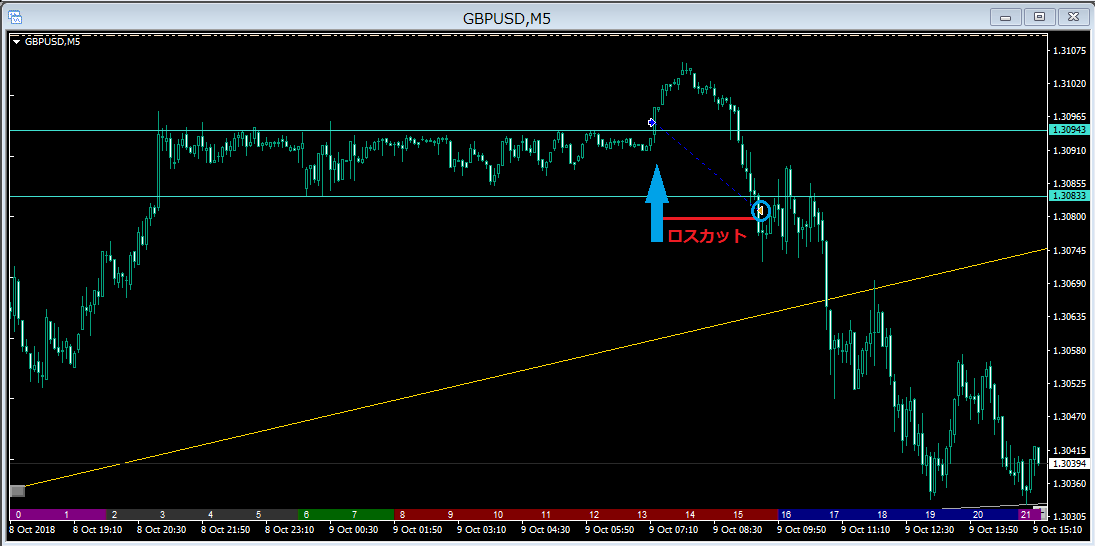The image size is (1095, 546).
Task: Click the 1.31020 price scale value
Action: [1069, 84]
